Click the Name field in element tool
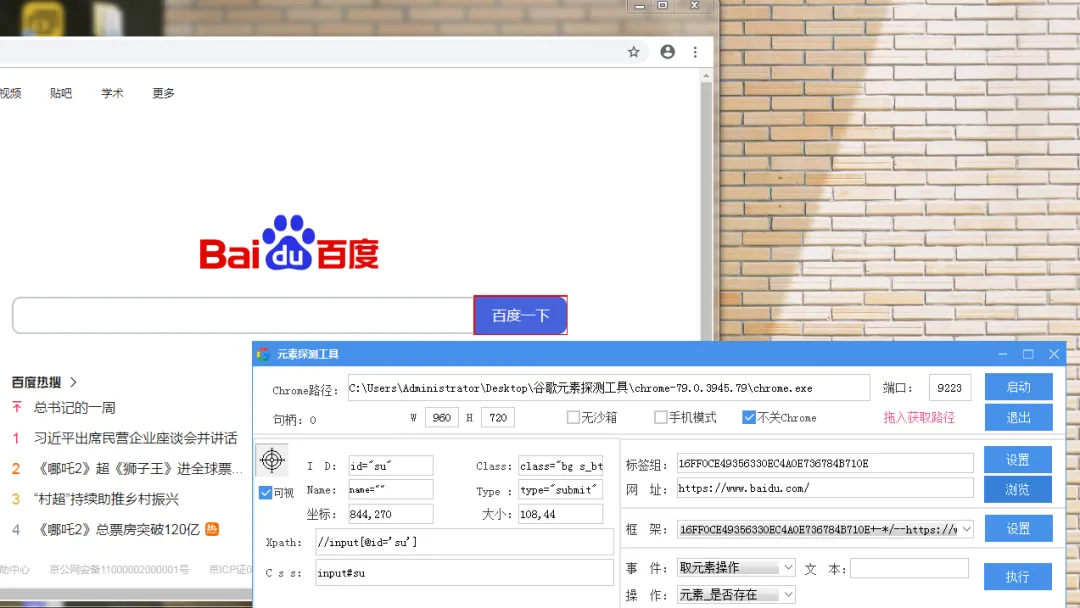 point(391,490)
